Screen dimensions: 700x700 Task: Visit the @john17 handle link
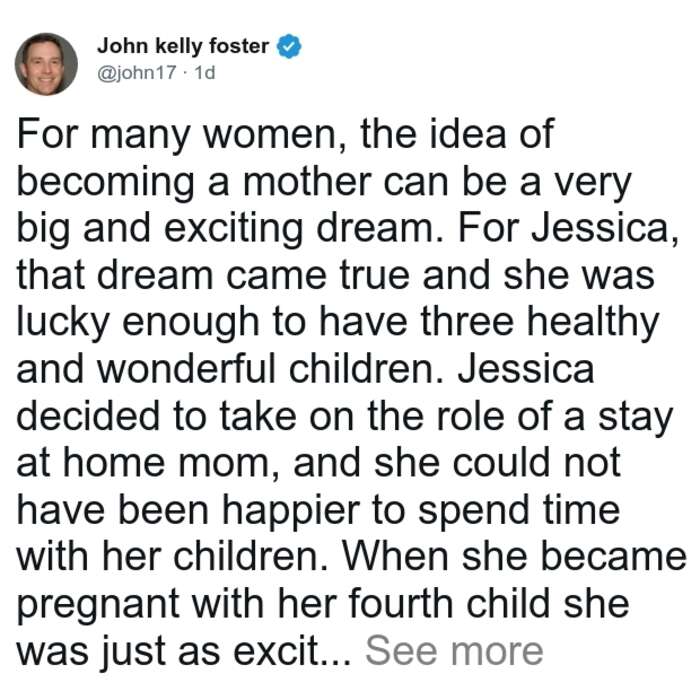pyautogui.click(x=137, y=72)
